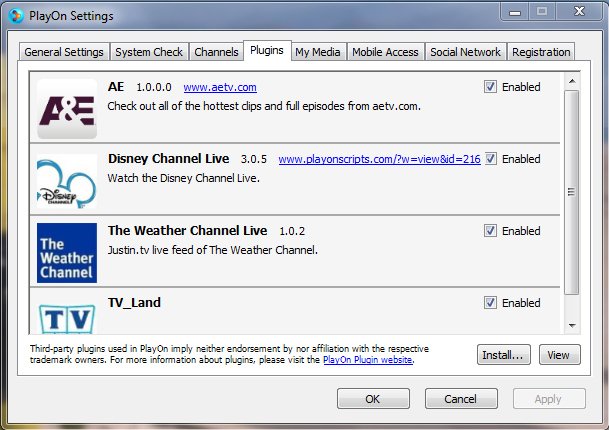Screen dimensions: 609x430
Task: Click the Apply button
Action: coord(549,399)
